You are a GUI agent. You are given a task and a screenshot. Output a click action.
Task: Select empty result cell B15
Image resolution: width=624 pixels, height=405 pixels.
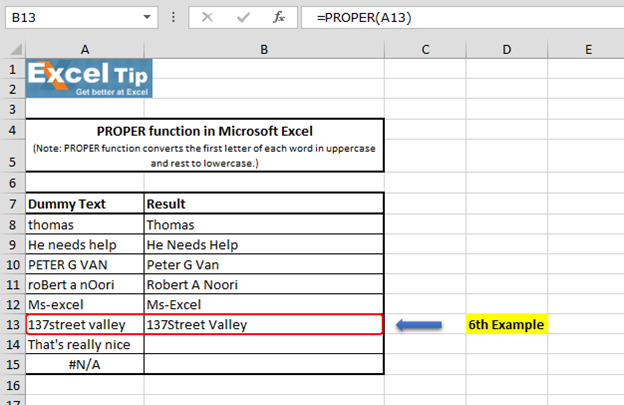264,364
